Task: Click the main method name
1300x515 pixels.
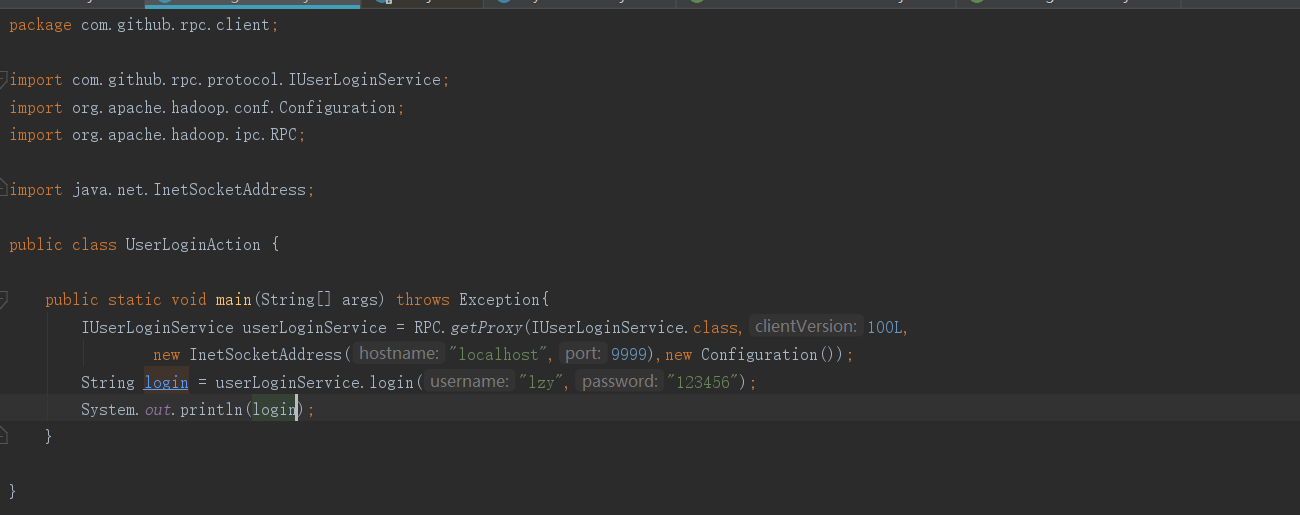Action: 233,300
